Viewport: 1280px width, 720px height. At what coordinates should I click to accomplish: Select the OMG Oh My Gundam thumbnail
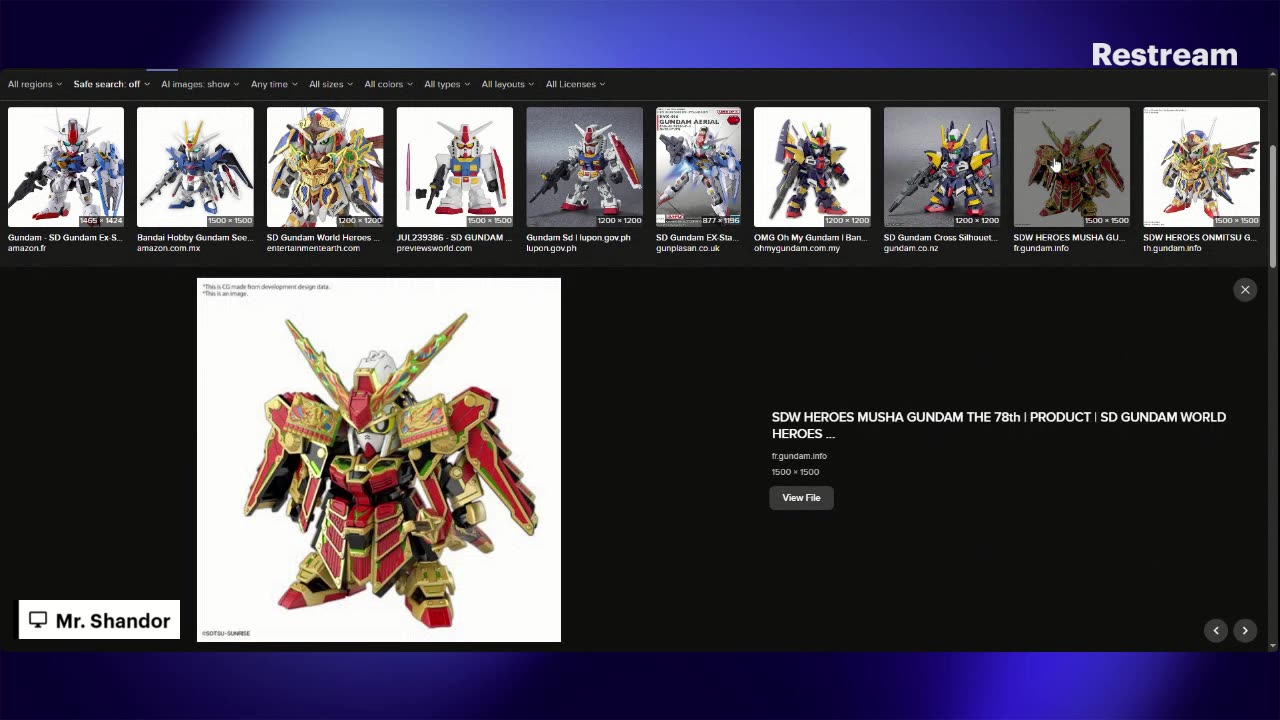point(812,167)
